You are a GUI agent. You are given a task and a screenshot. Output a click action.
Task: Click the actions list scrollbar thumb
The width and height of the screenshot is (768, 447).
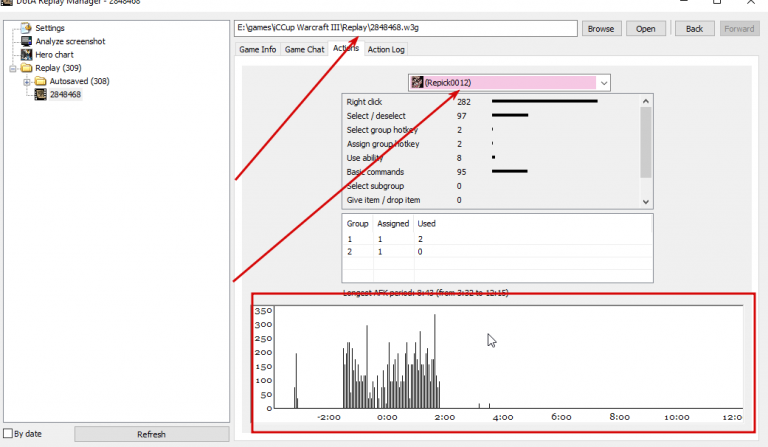[646, 142]
